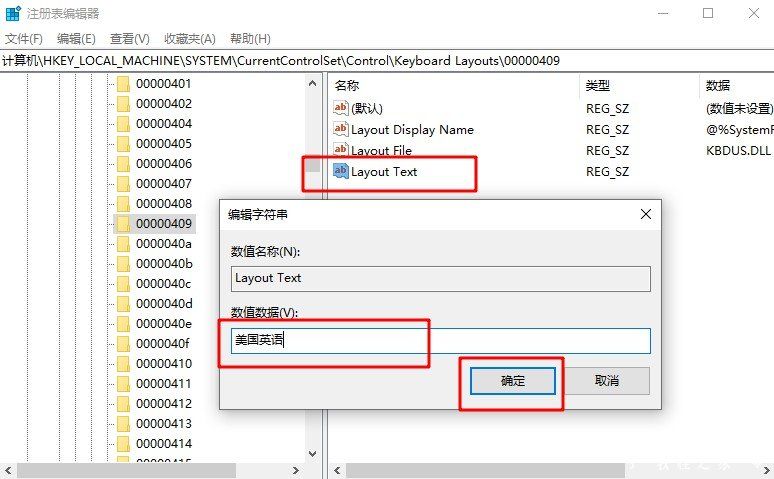This screenshot has width=774, height=479.
Task: Select folder icon of key 00000412
Action: [x=123, y=404]
